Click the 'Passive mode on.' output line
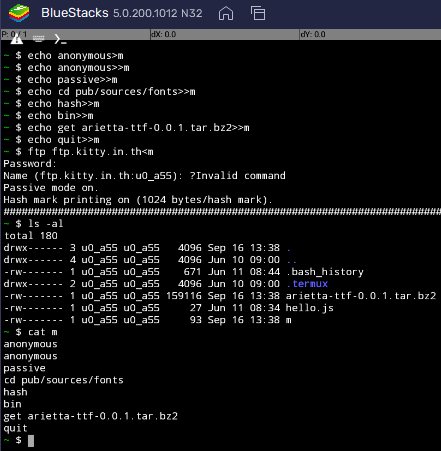Screen dimensions: 441x451 (x=51, y=188)
